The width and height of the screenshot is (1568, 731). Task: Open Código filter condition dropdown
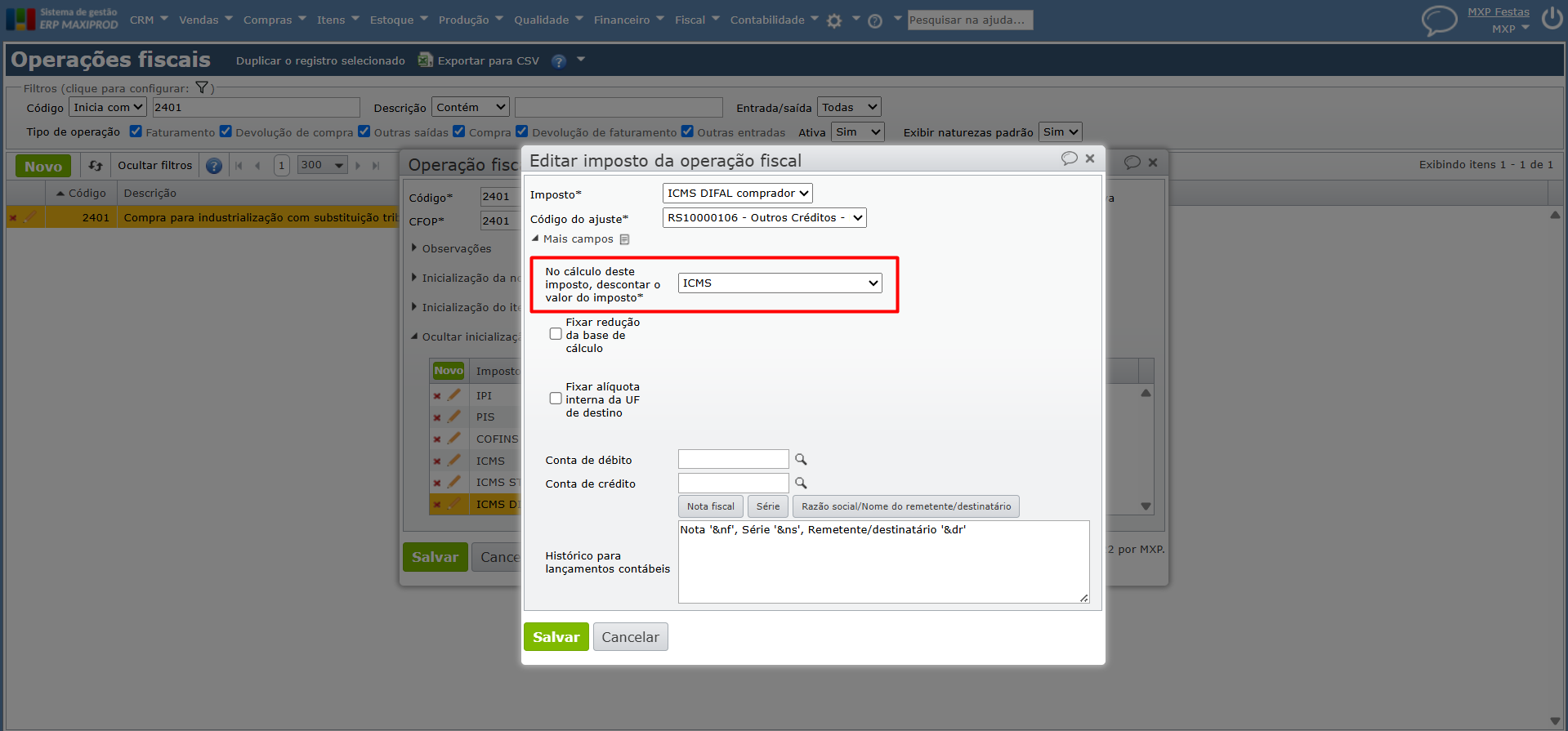(x=108, y=107)
